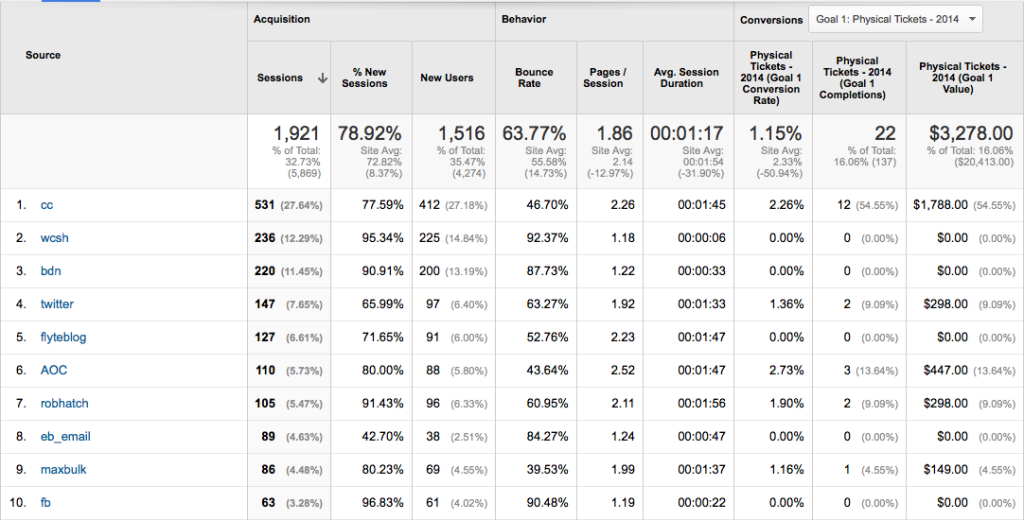The image size is (1024, 520).
Task: Click wcsh avg session duration 00:00:06
Action: pyautogui.click(x=701, y=238)
